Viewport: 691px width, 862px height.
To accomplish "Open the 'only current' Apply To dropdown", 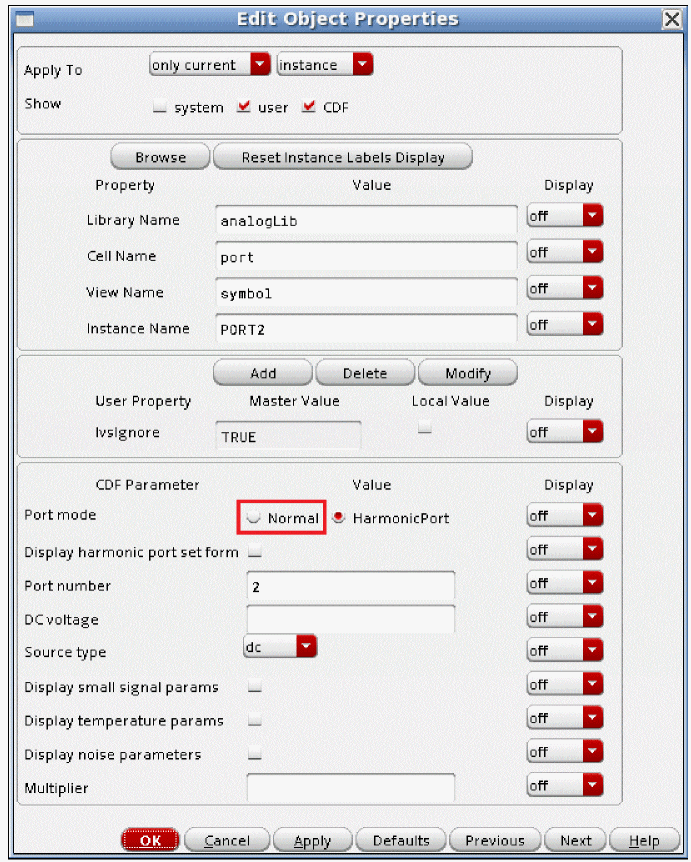I will [x=210, y=65].
